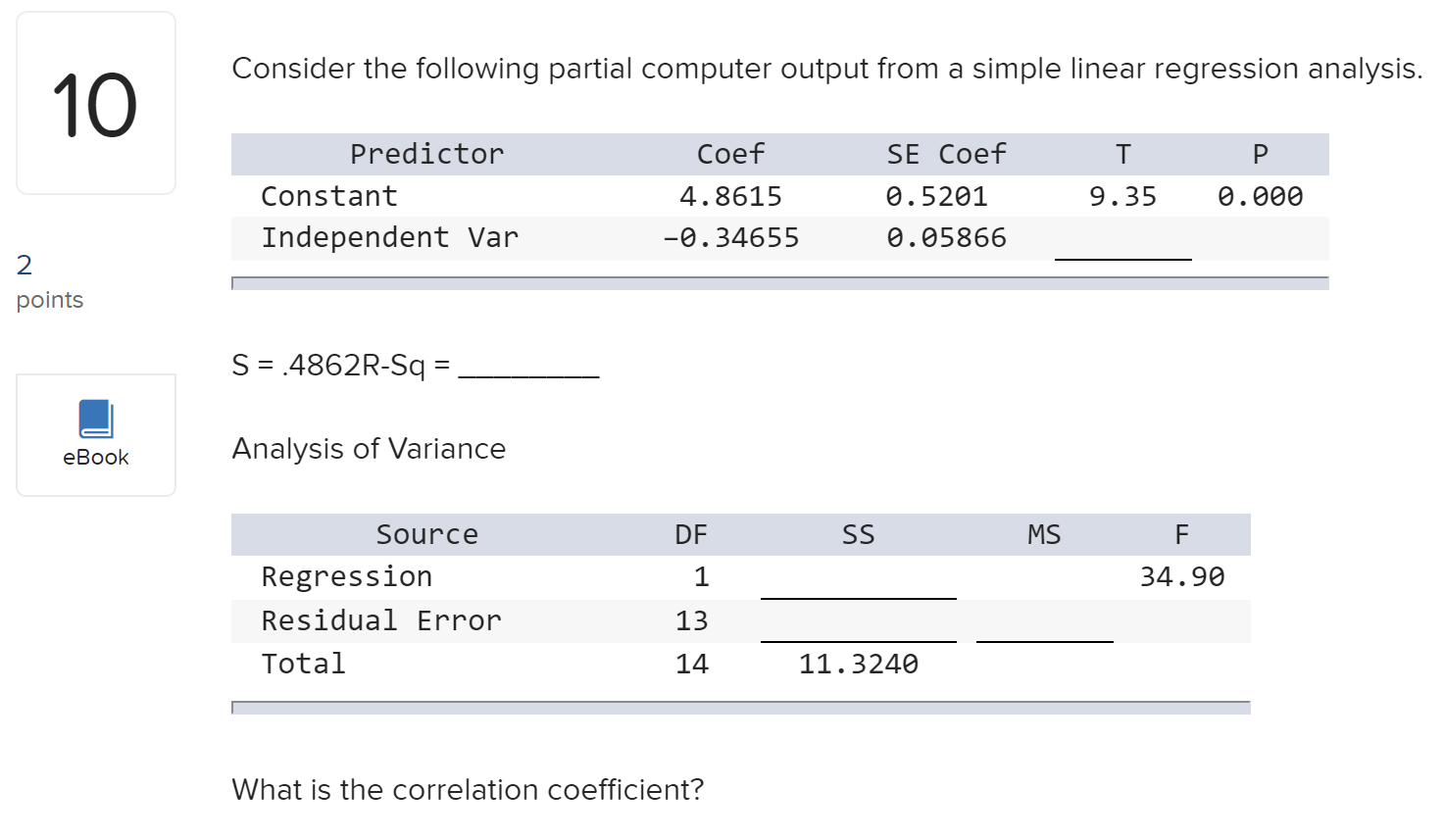Screen dimensions: 1444x840
Task: Click the Residual Error DF value 13
Action: pyautogui.click(x=692, y=620)
